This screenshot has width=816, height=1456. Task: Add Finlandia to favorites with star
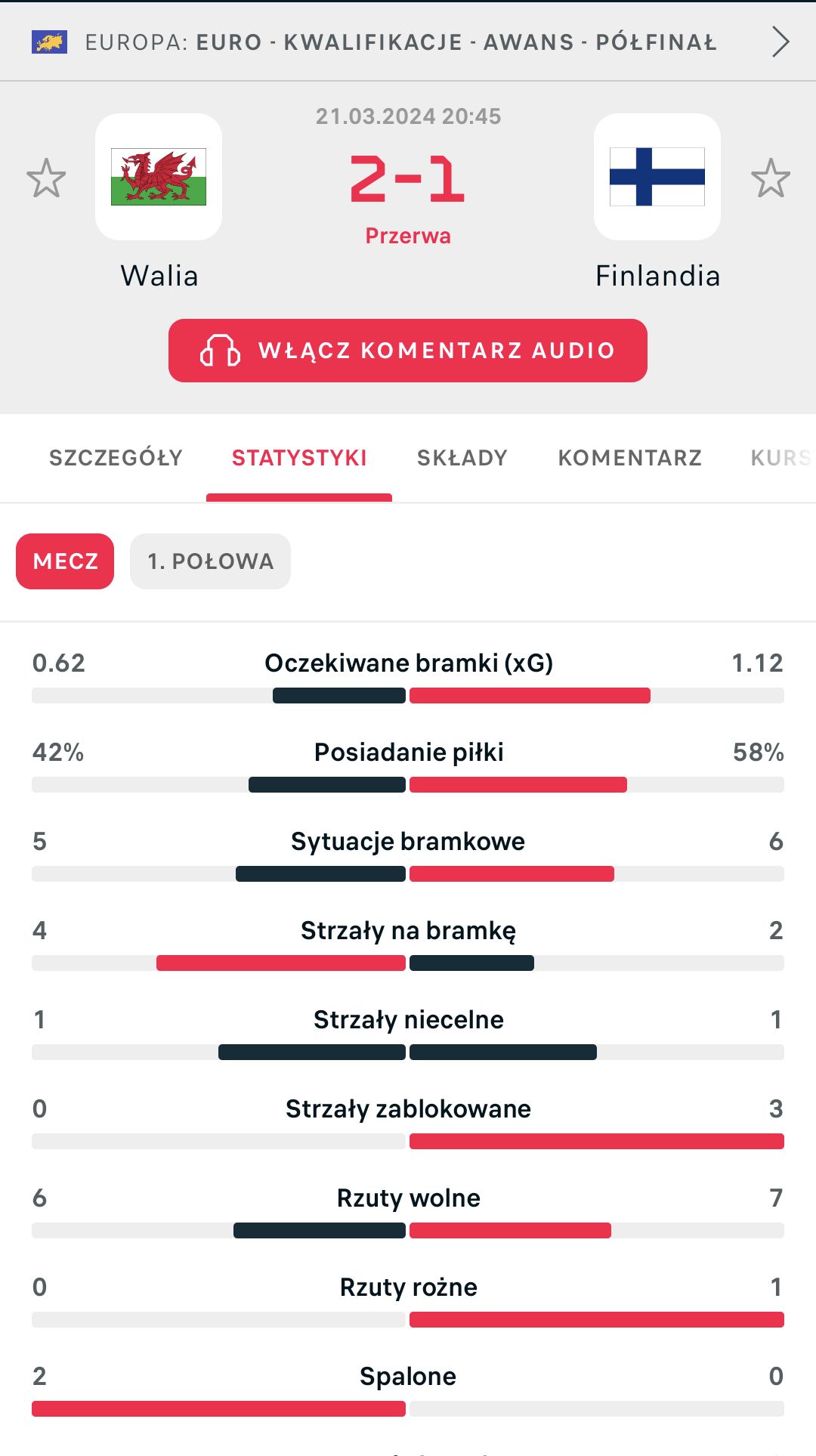click(x=770, y=178)
